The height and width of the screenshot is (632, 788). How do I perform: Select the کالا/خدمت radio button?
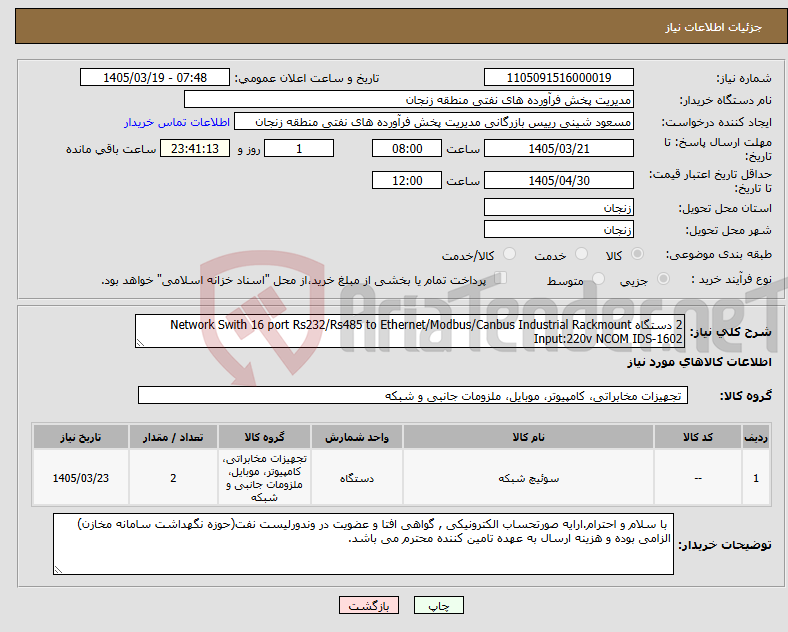(x=510, y=254)
